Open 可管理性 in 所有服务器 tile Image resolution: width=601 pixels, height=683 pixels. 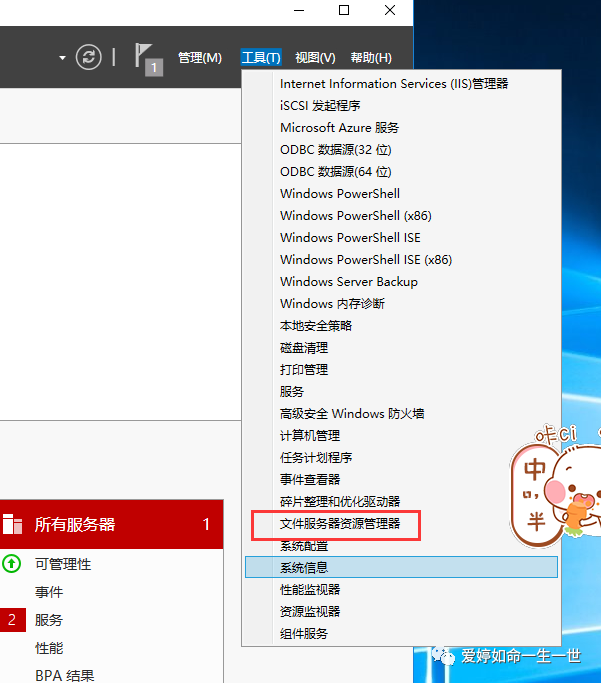click(x=63, y=564)
